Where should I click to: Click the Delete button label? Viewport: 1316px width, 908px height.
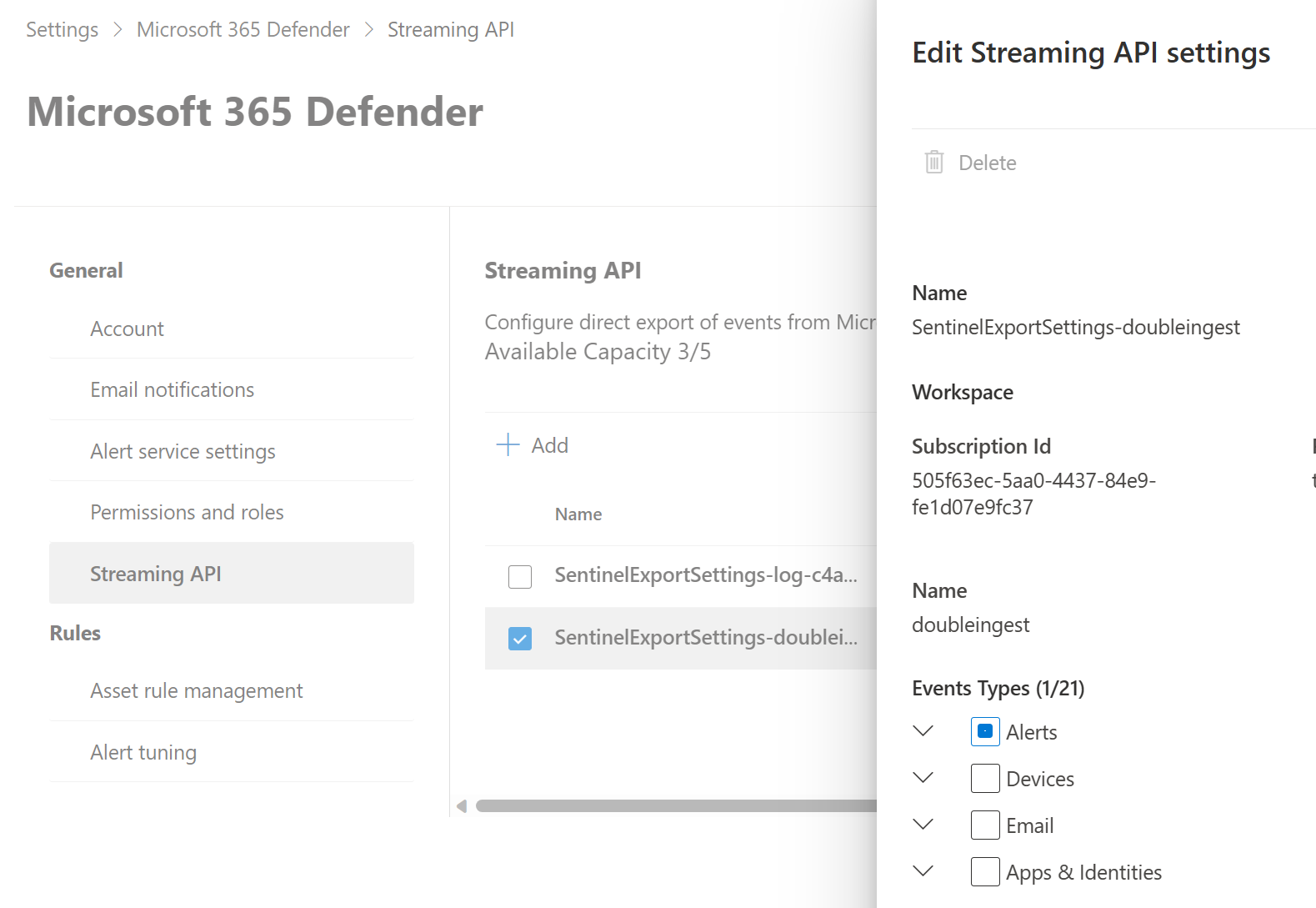(x=988, y=163)
